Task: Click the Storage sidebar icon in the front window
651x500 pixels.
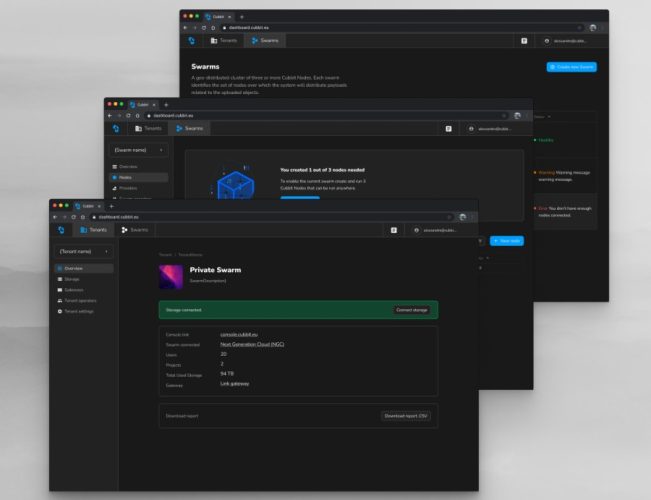Action: coord(60,279)
